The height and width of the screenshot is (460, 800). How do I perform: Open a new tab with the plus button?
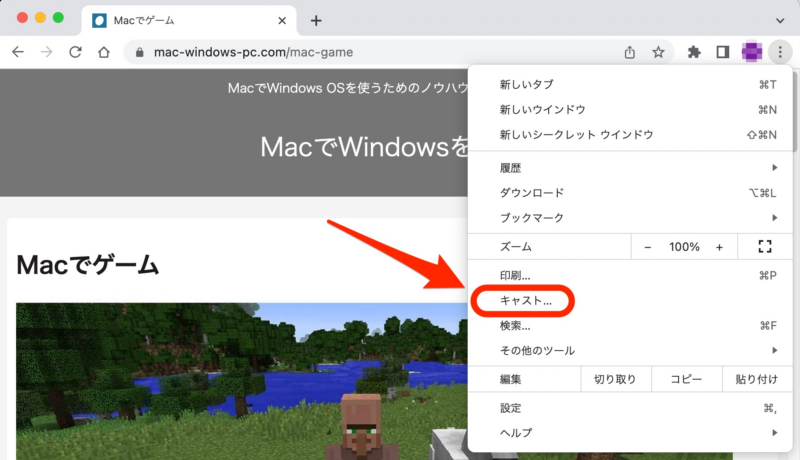[x=316, y=20]
